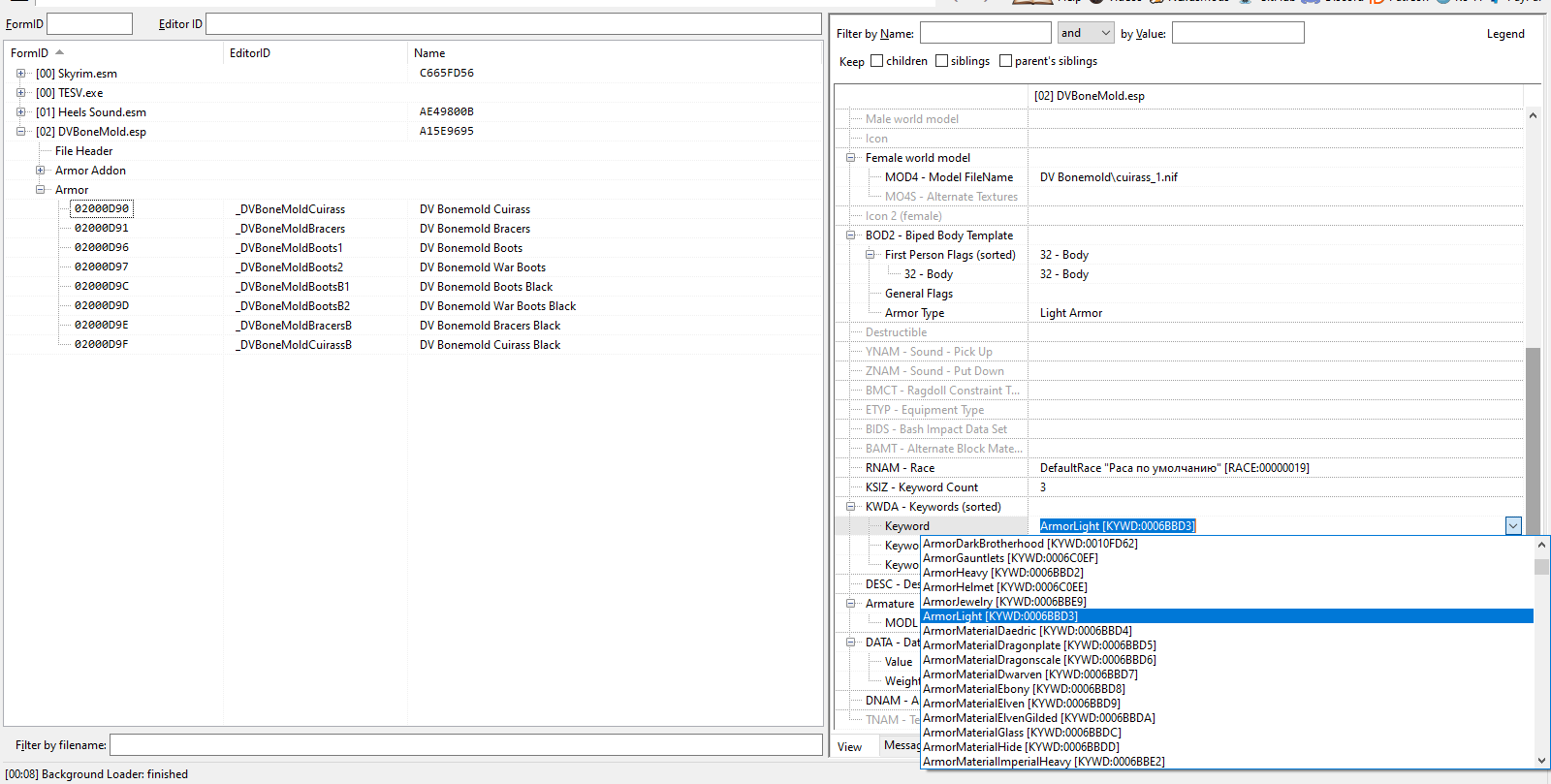
Task: Choose ArmorMaterialDaedric keyword option
Action: pos(1028,631)
